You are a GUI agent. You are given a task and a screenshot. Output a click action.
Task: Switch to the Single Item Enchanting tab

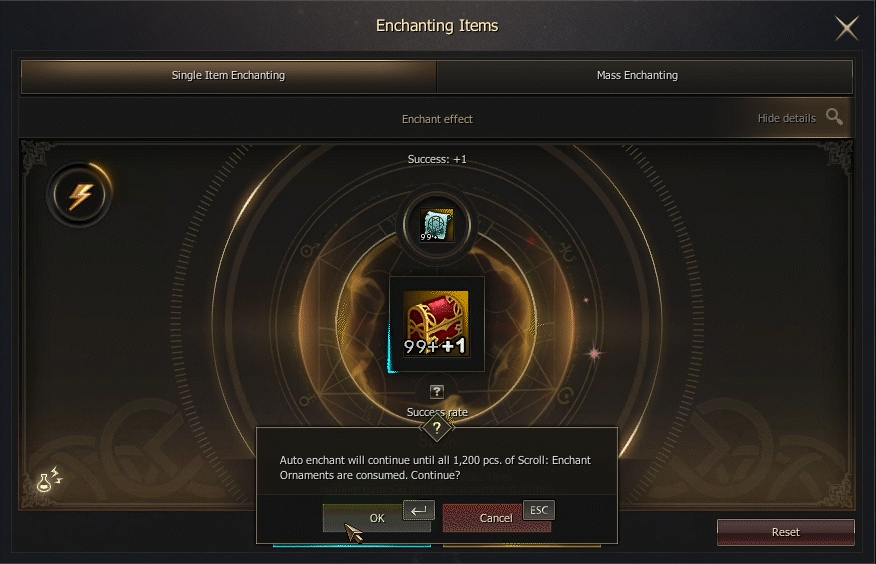(228, 76)
